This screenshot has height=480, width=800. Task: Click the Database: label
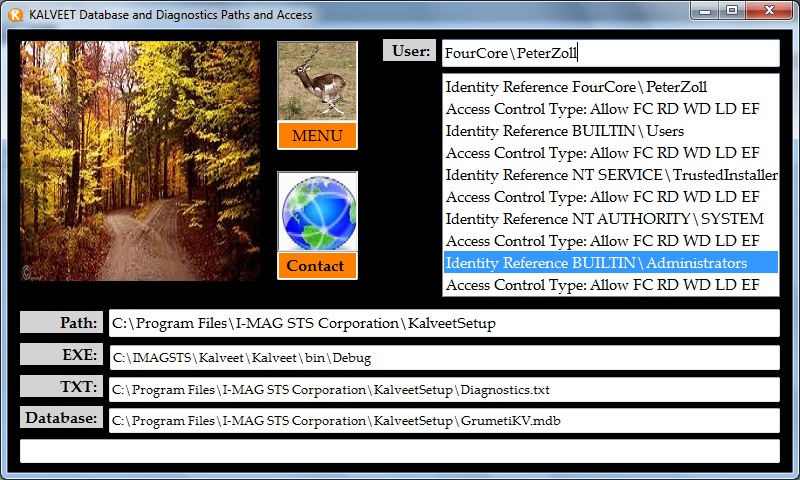(61, 417)
